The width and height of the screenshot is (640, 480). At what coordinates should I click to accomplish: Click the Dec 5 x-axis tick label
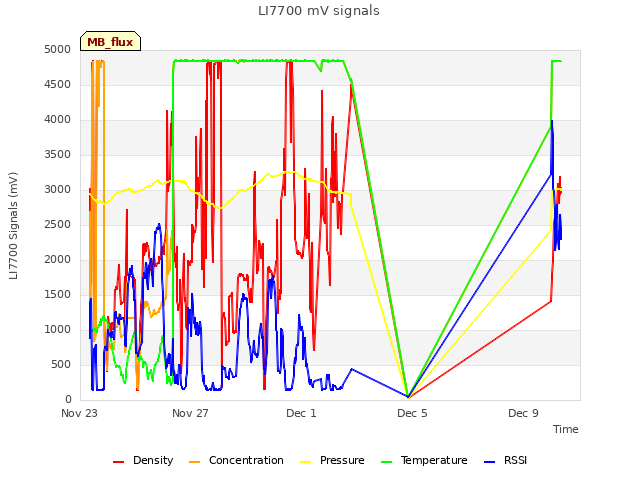pyautogui.click(x=412, y=413)
